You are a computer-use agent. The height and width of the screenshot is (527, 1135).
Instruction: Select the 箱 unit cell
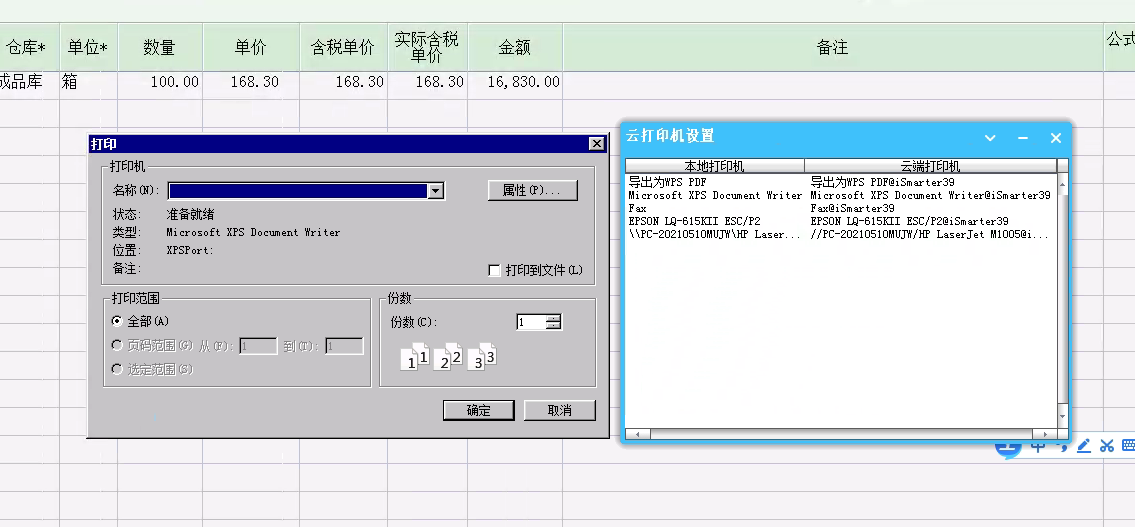click(88, 82)
